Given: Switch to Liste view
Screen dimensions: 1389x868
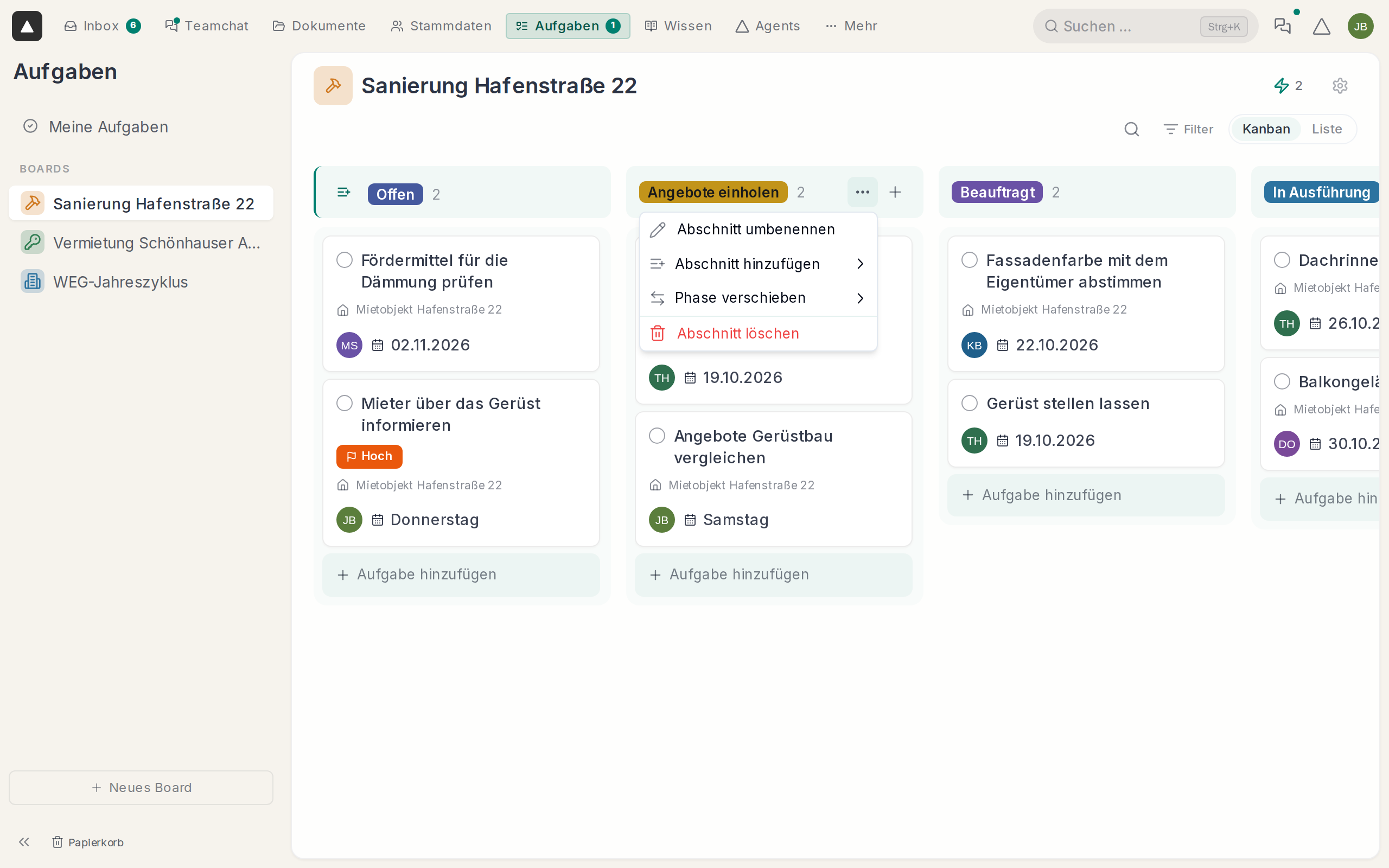Looking at the screenshot, I should tap(1327, 129).
